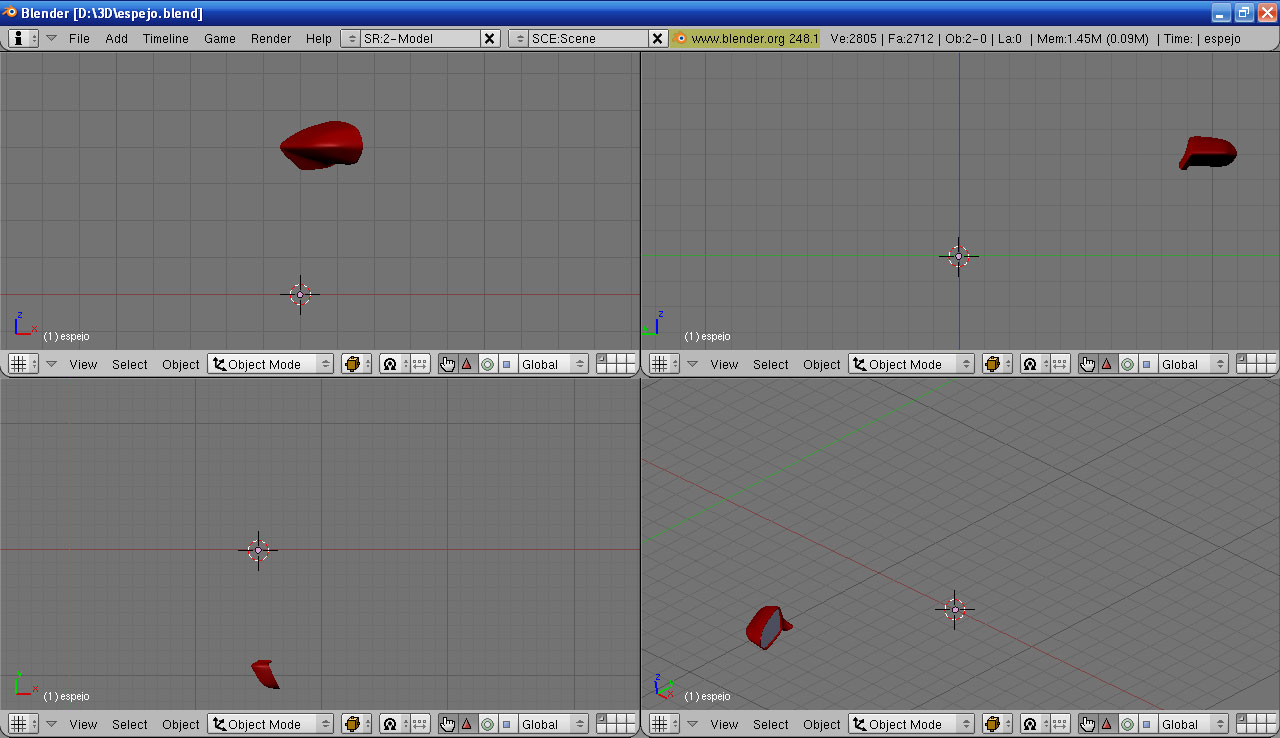This screenshot has width=1280, height=738.
Task: Select rotate manipulator circle in top-right viewport
Action: coord(1128,364)
